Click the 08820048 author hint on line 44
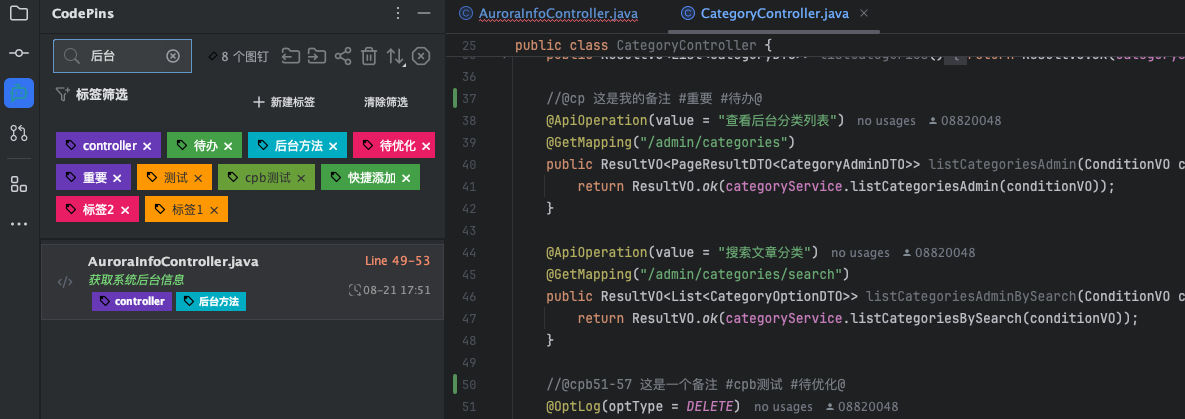Image resolution: width=1185 pixels, height=419 pixels. (x=939, y=253)
